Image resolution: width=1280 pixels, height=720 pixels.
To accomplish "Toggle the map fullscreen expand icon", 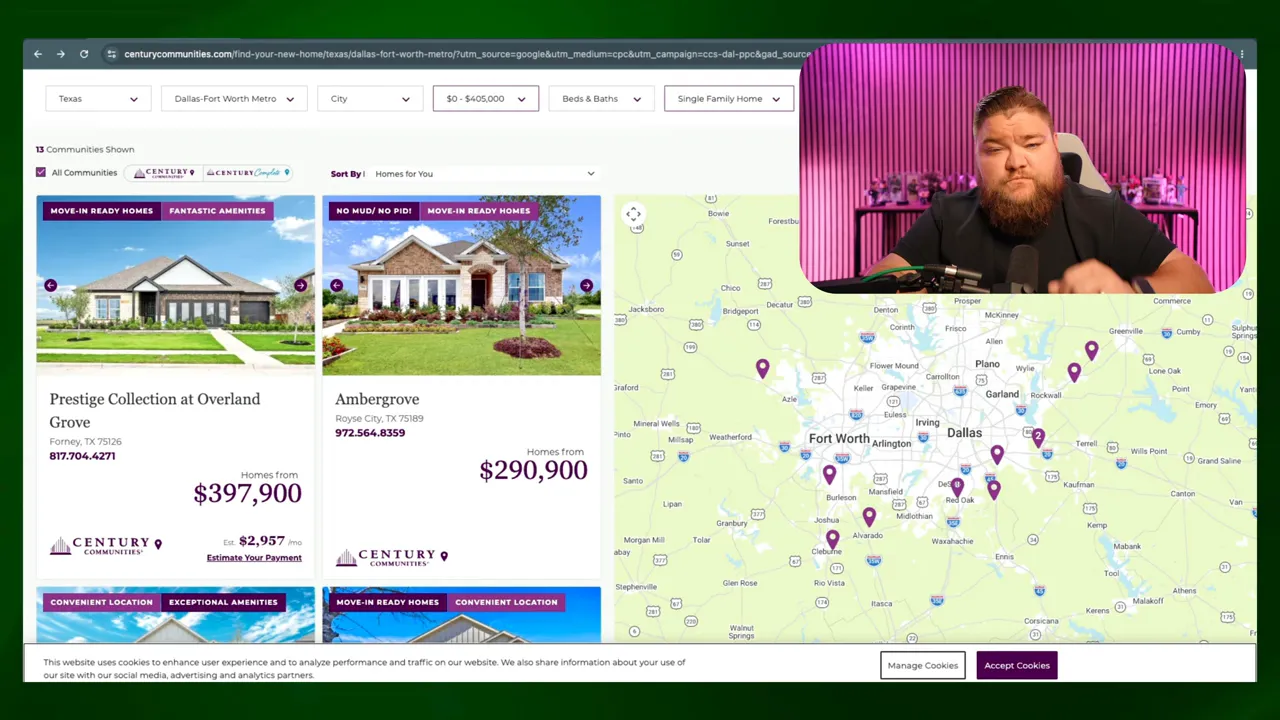I will coord(633,214).
